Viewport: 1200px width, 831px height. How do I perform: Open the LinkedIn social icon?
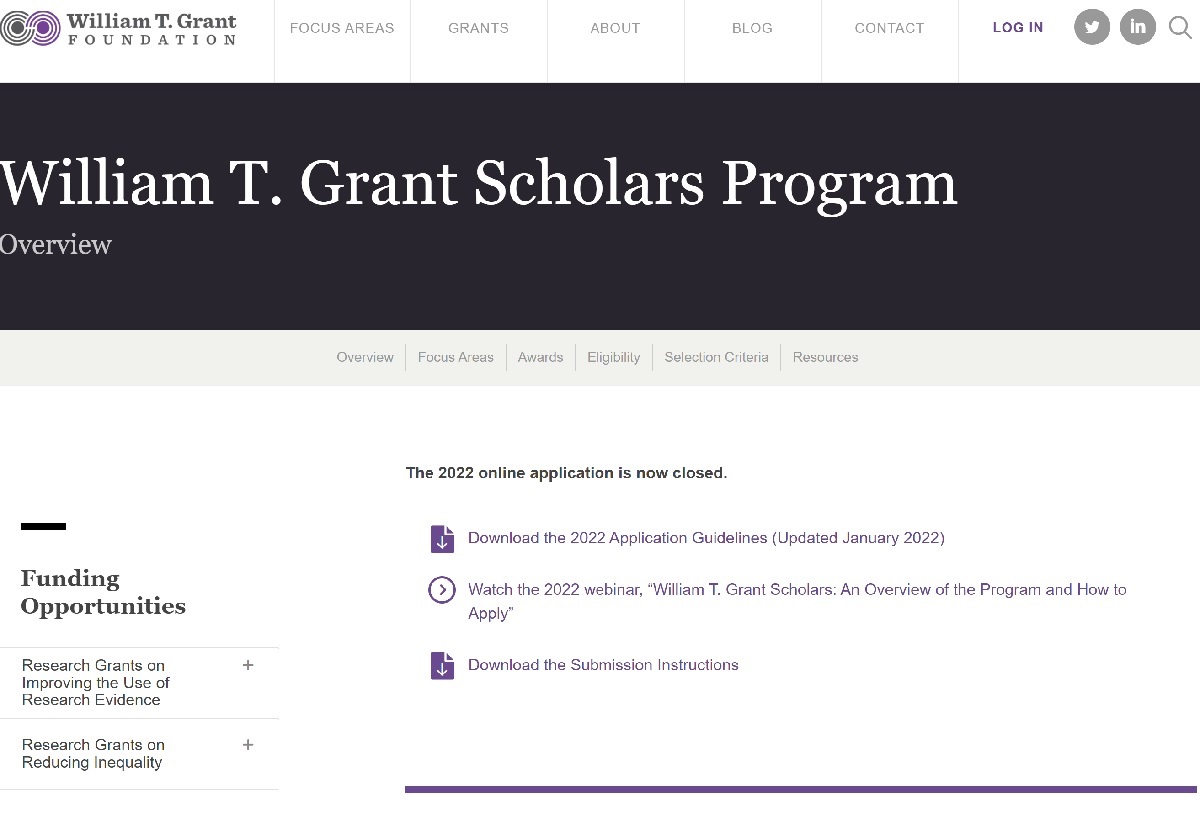point(1137,28)
